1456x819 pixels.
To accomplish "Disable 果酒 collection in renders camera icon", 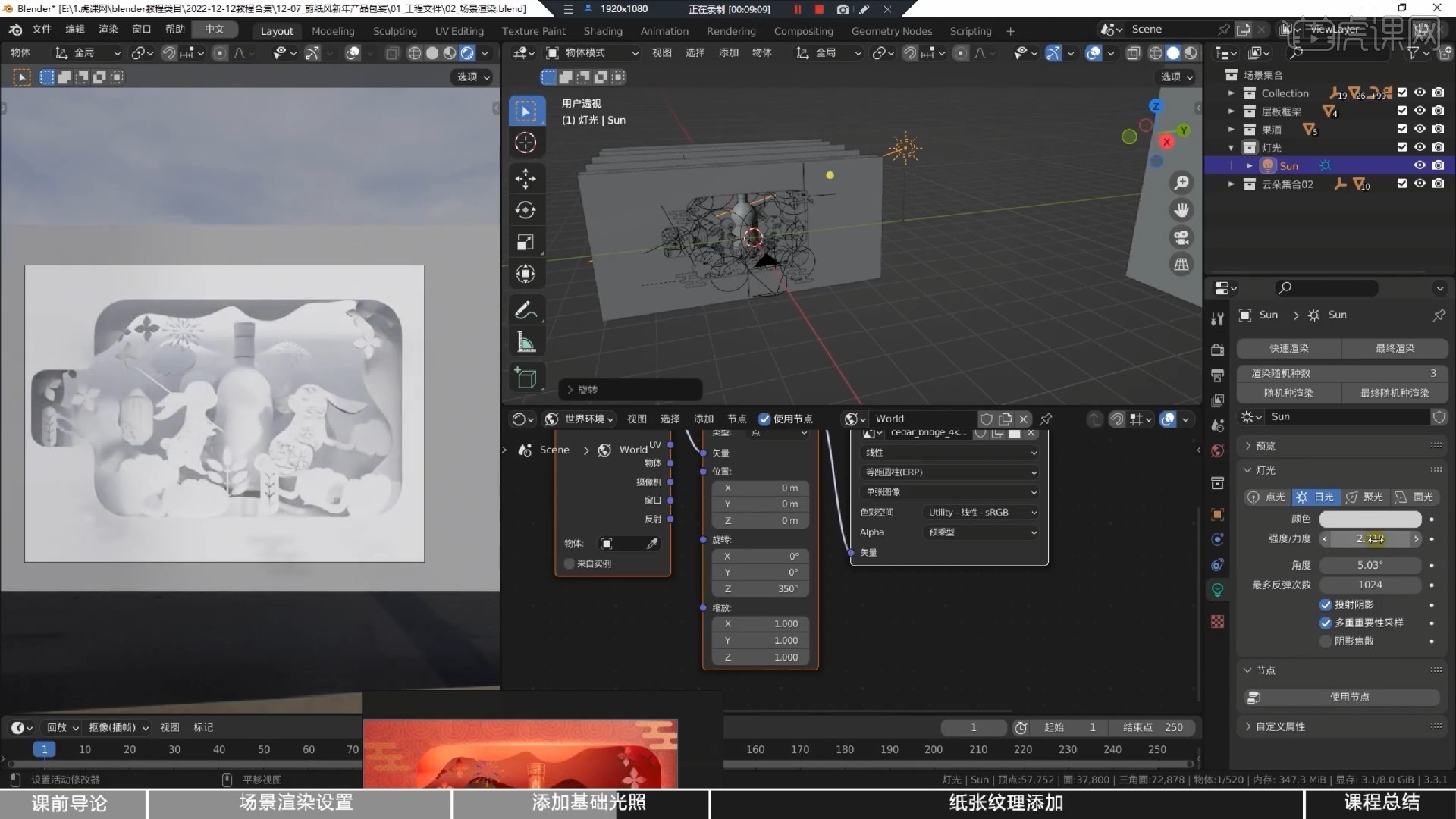I will point(1438,129).
